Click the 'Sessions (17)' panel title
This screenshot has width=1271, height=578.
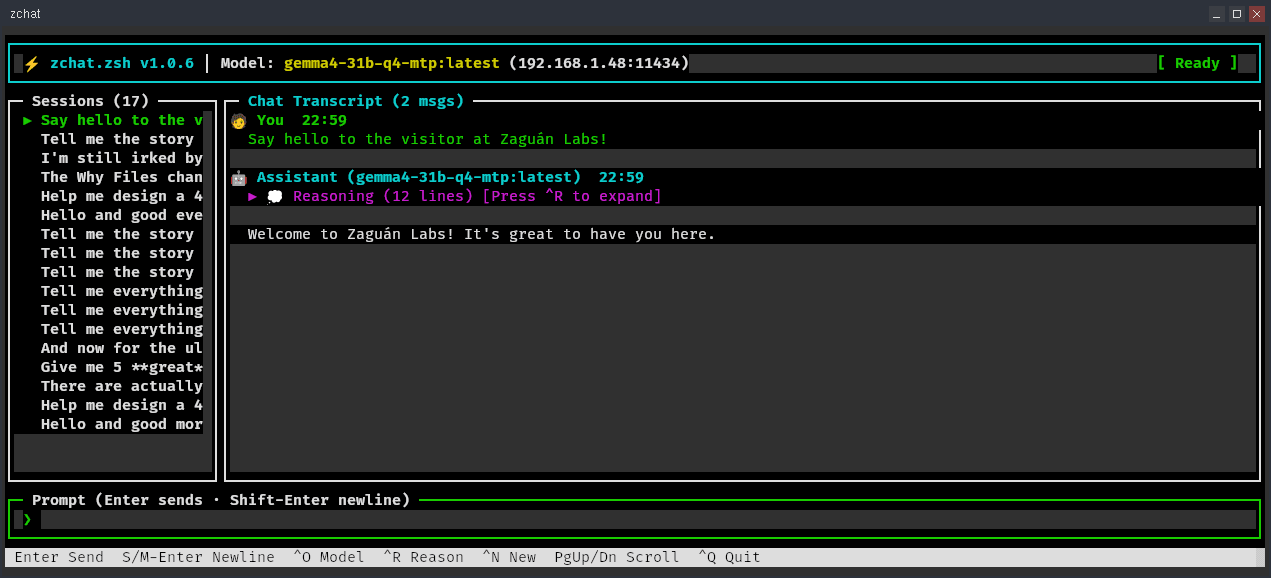coord(90,101)
